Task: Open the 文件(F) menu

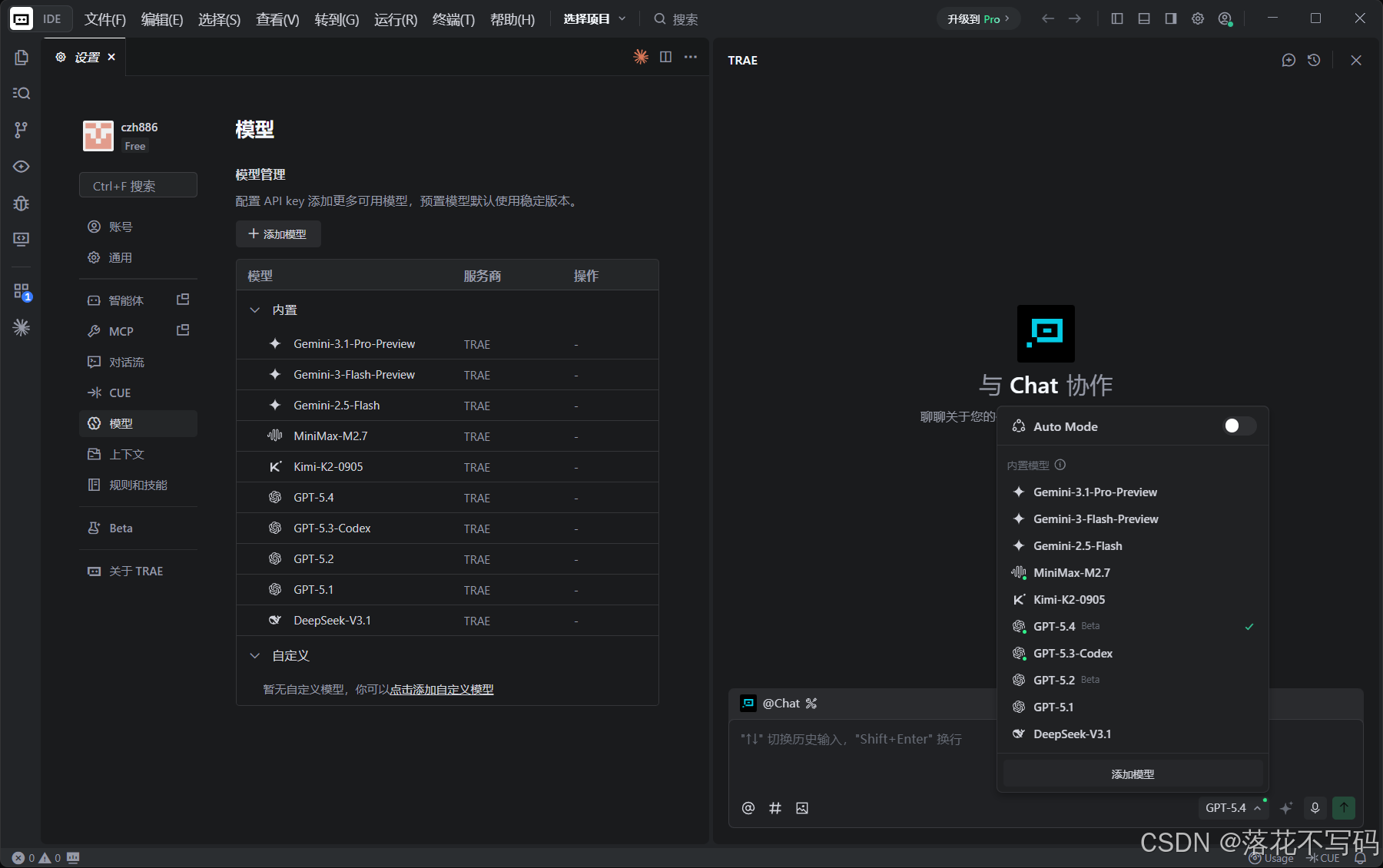Action: pyautogui.click(x=104, y=19)
